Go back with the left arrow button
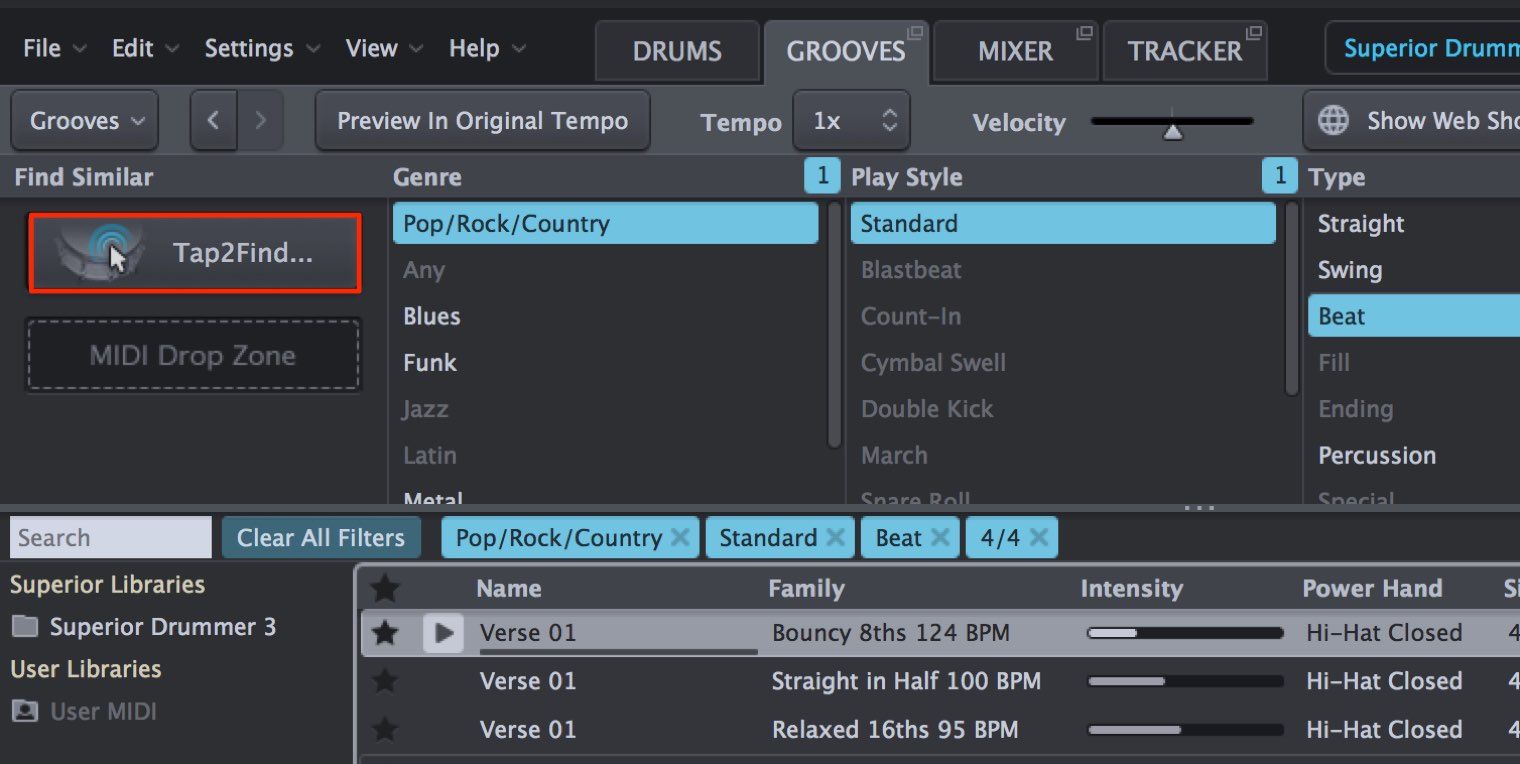 coord(213,121)
